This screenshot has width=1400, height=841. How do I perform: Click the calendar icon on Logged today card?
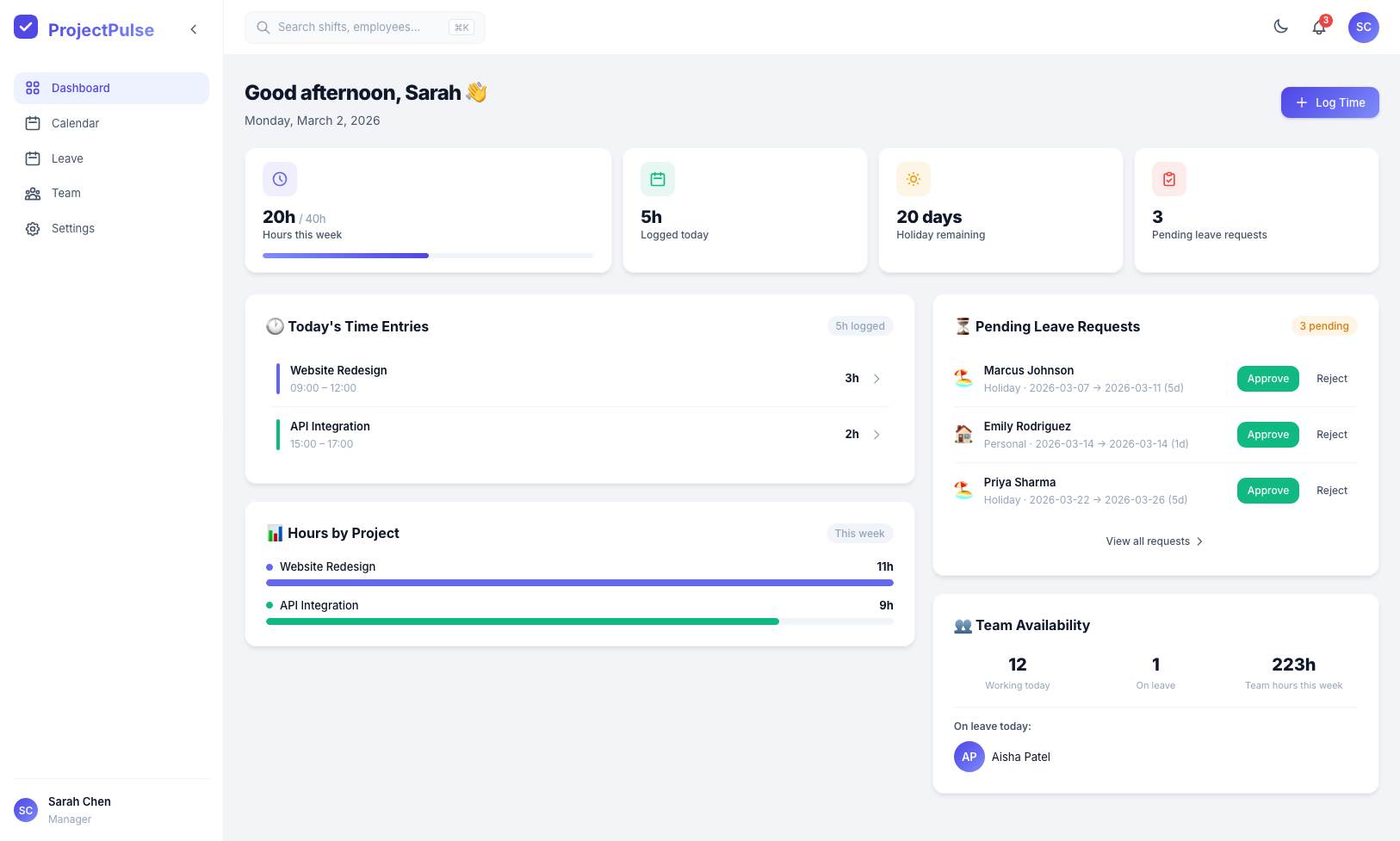click(658, 179)
